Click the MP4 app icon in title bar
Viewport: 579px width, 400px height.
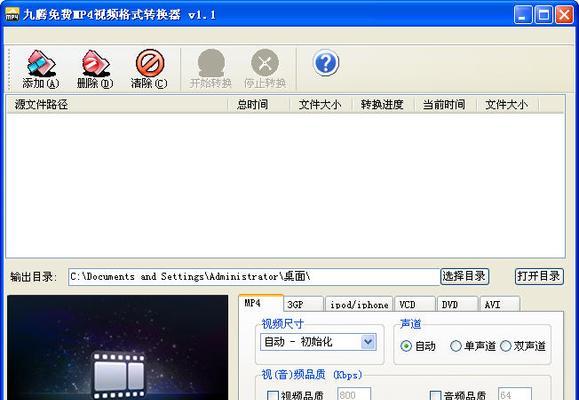tap(12, 14)
